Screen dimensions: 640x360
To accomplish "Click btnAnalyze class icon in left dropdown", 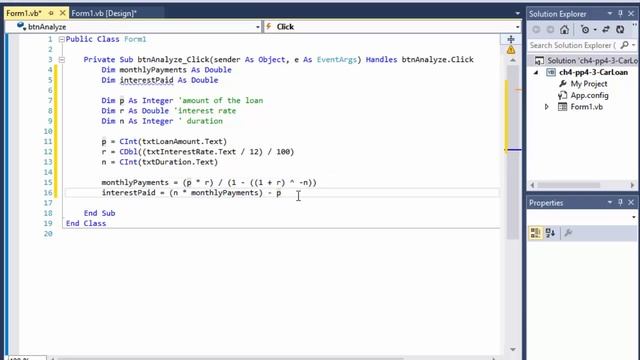I will pyautogui.click(x=21, y=27).
